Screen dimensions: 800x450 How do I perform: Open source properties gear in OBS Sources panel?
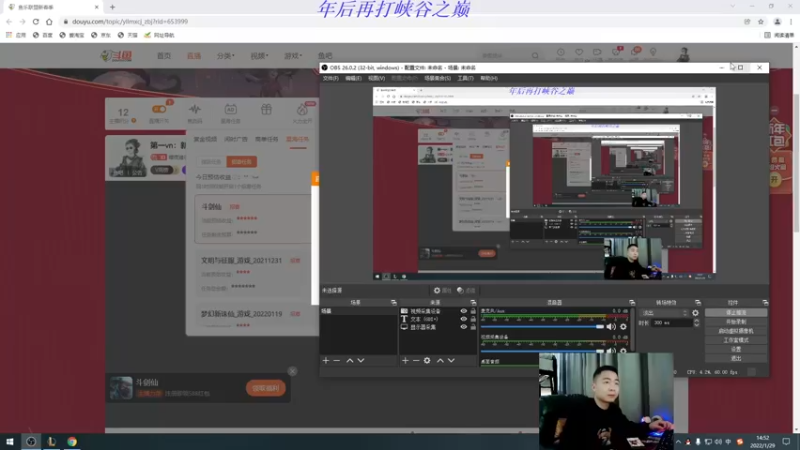pos(427,360)
